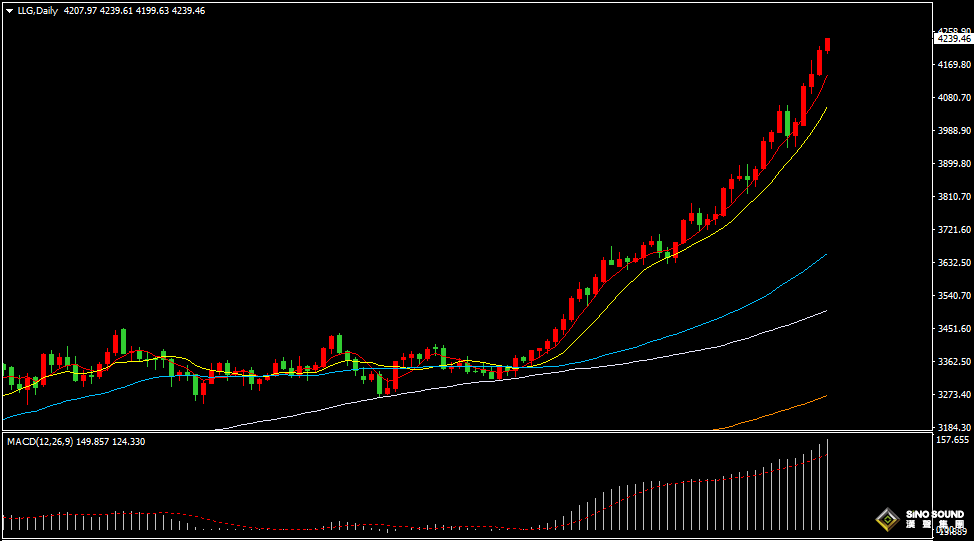Click the 157.655 value on MACD scale
The width and height of the screenshot is (974, 541).
click(x=952, y=440)
